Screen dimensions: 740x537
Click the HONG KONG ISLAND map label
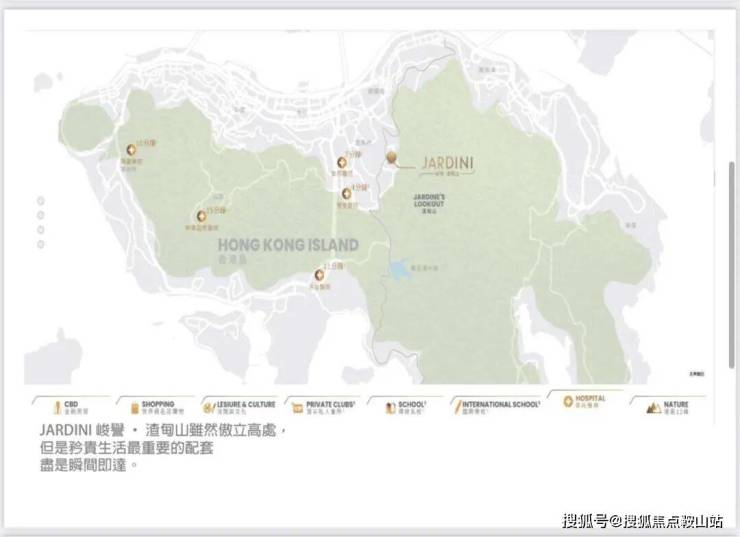pos(288,245)
